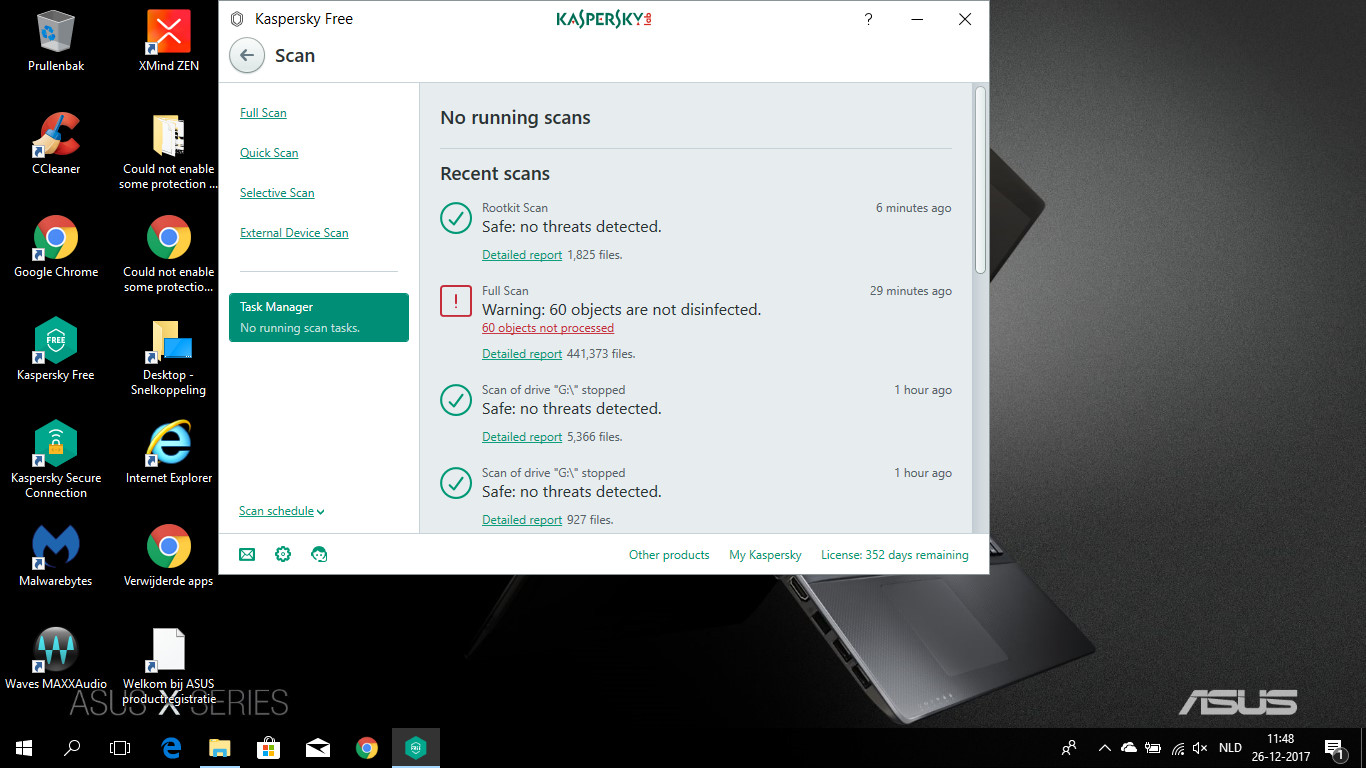
Task: Click NLD language indicator in tray
Action: pyautogui.click(x=1230, y=747)
